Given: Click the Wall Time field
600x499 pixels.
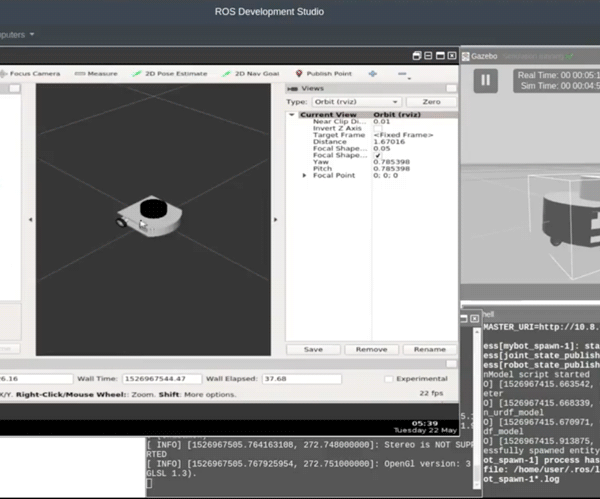Looking at the screenshot, I should [x=162, y=379].
